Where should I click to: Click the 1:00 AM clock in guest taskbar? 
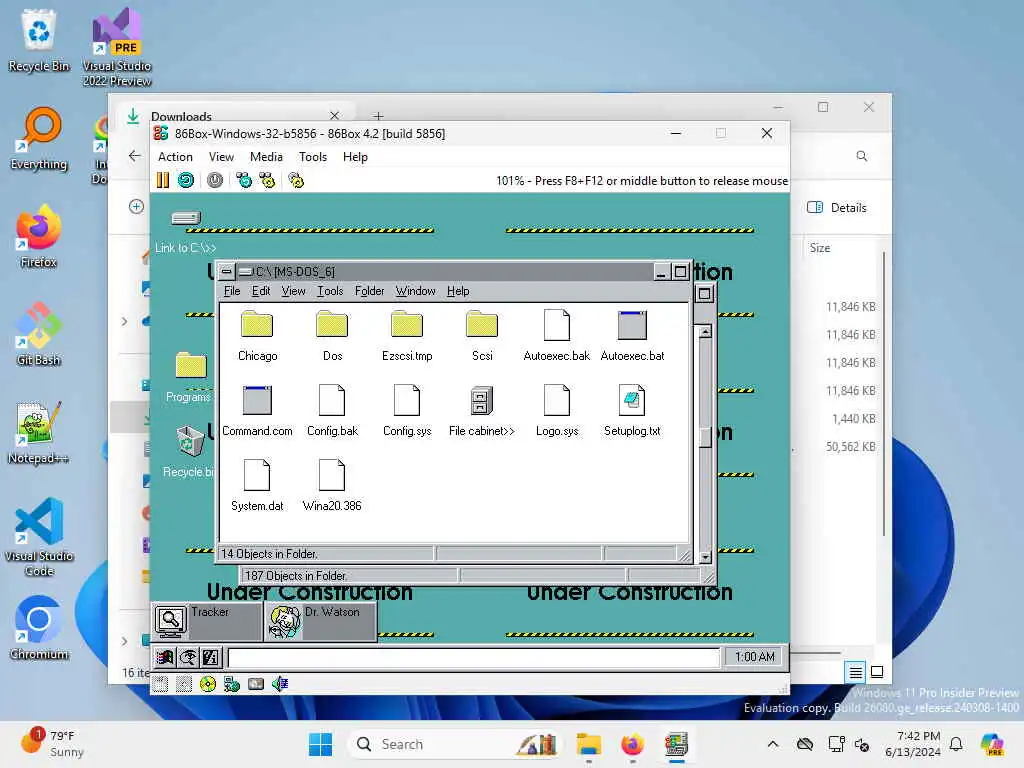[x=754, y=657]
